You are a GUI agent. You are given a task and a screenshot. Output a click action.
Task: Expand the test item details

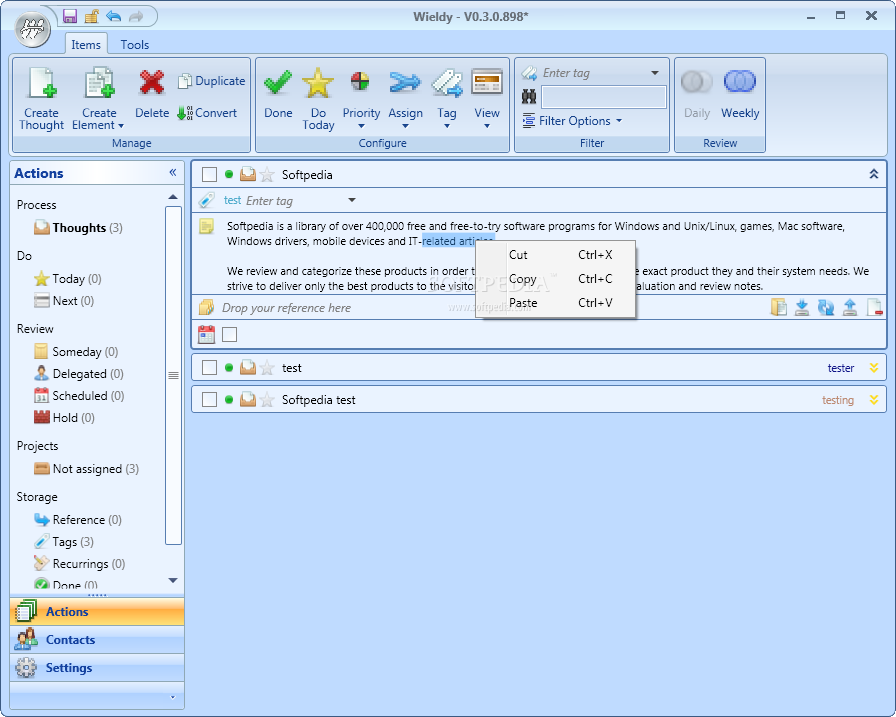[874, 367]
